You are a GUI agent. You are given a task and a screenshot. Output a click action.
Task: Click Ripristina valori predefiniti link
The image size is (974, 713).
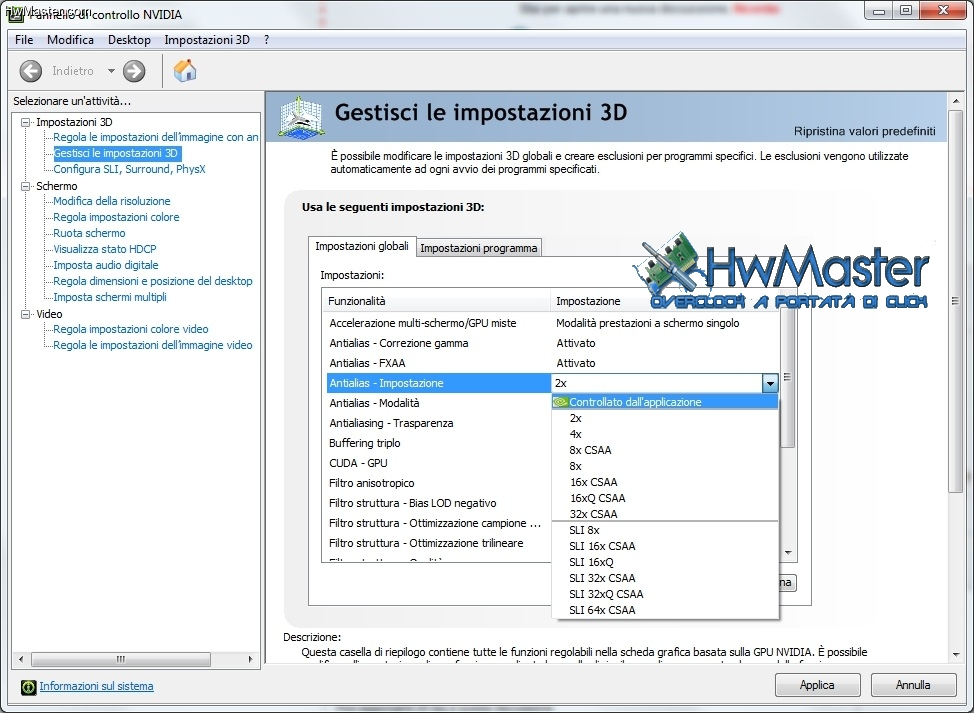(x=864, y=131)
